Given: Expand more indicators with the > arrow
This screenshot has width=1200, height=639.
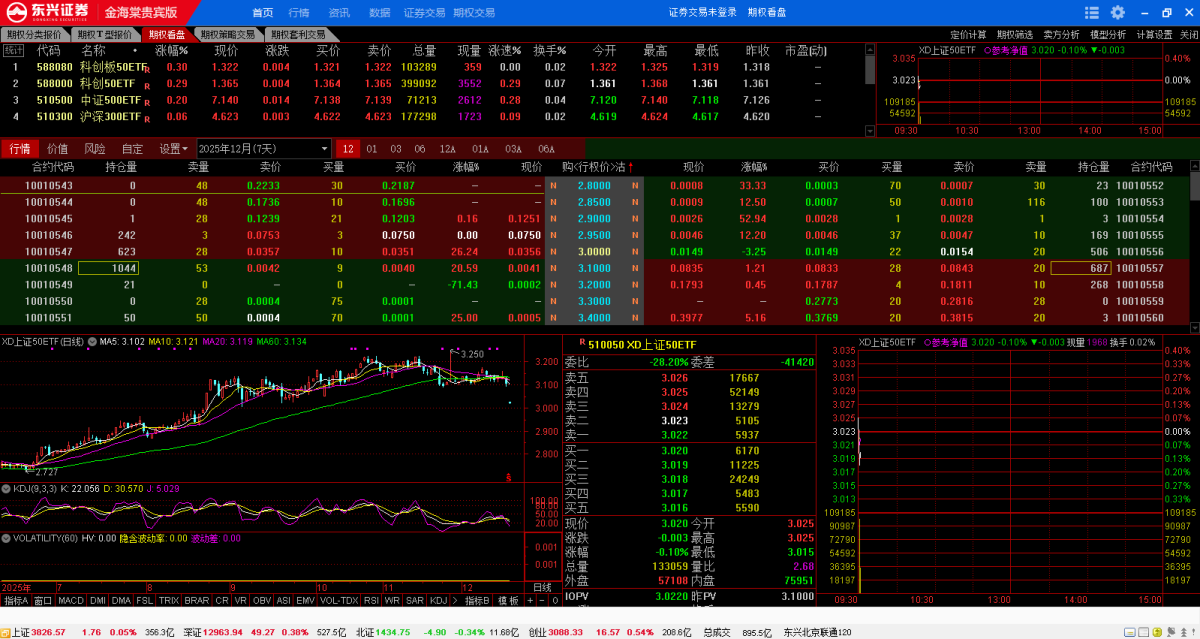Looking at the screenshot, I should 456,601.
